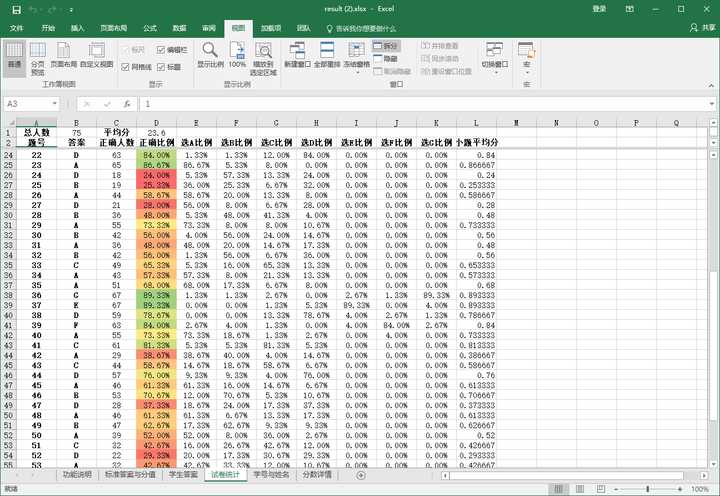Open the 数据 Data tab

coord(180,28)
